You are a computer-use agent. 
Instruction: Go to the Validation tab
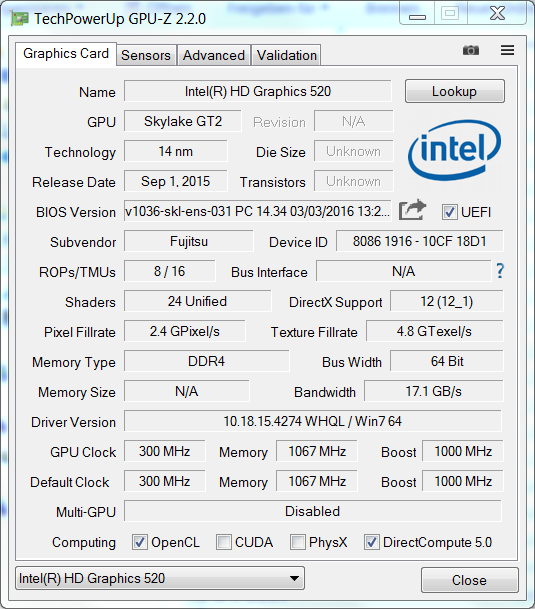[x=287, y=55]
